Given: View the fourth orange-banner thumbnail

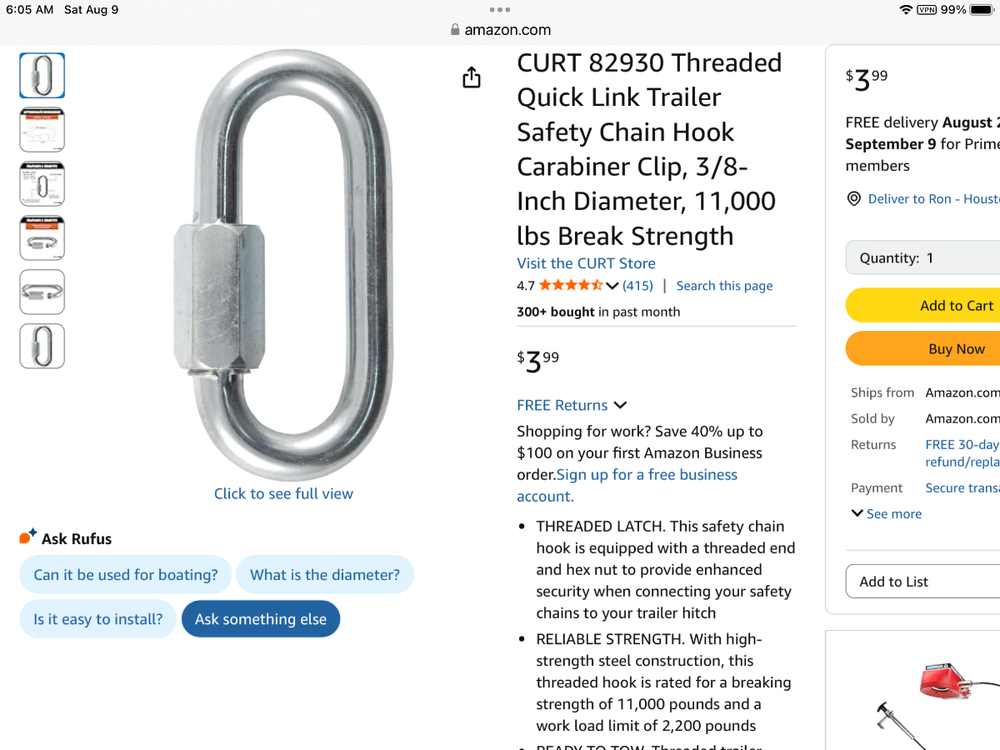Looking at the screenshot, I should click(x=42, y=238).
